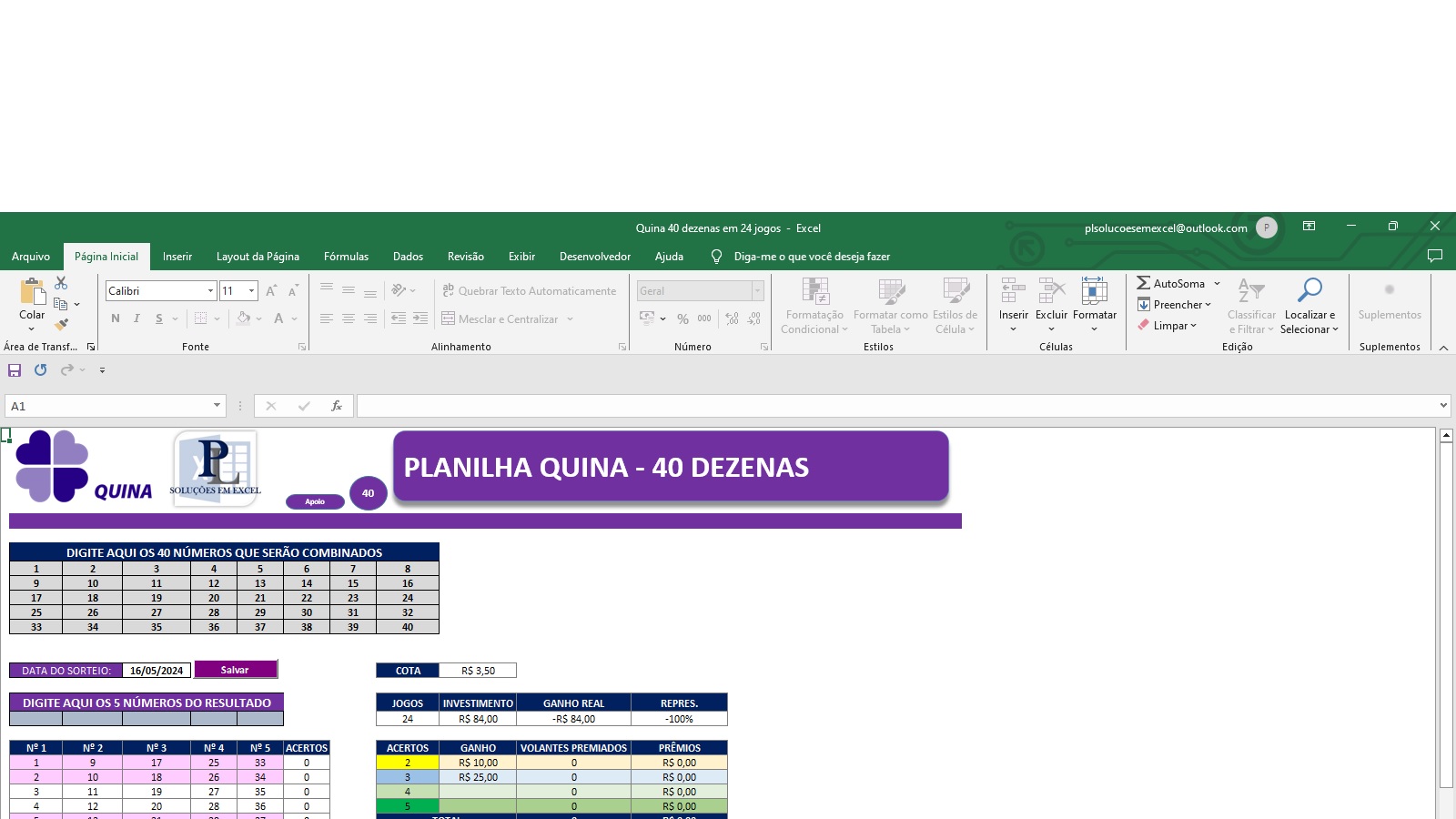This screenshot has width=1456, height=819.
Task: Click the font color A swatch
Action: point(278,318)
